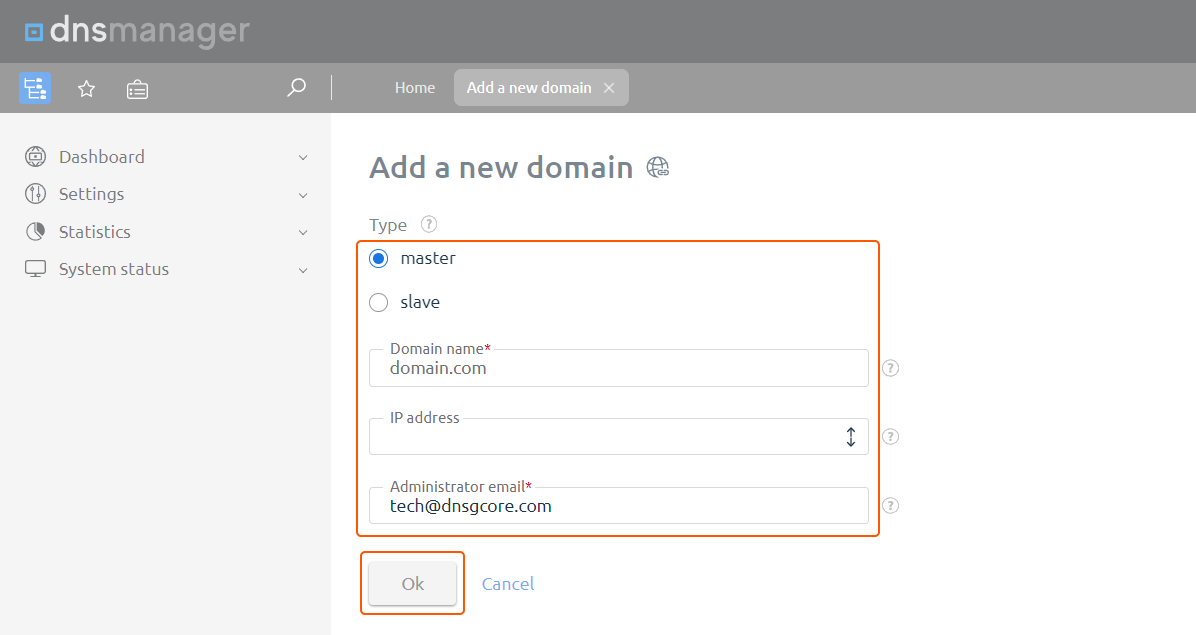Click the globe icon next to page title
The width and height of the screenshot is (1196, 635).
pos(658,168)
